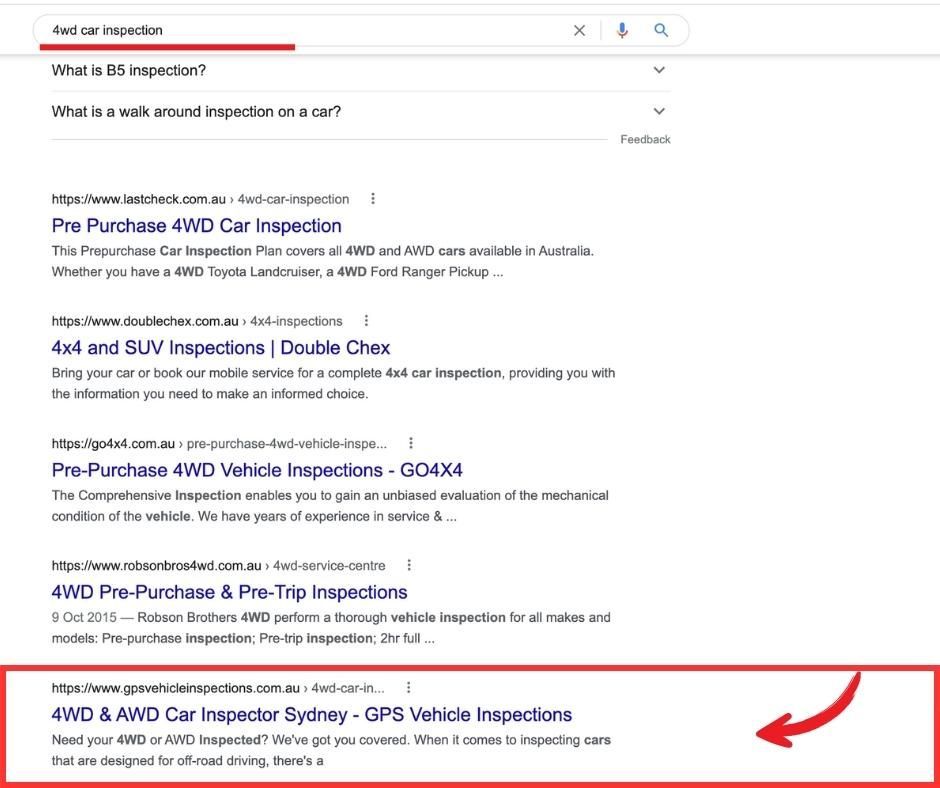This screenshot has width=940, height=788.
Task: Expand 'What is a walk around inspection' question
Action: pos(659,111)
